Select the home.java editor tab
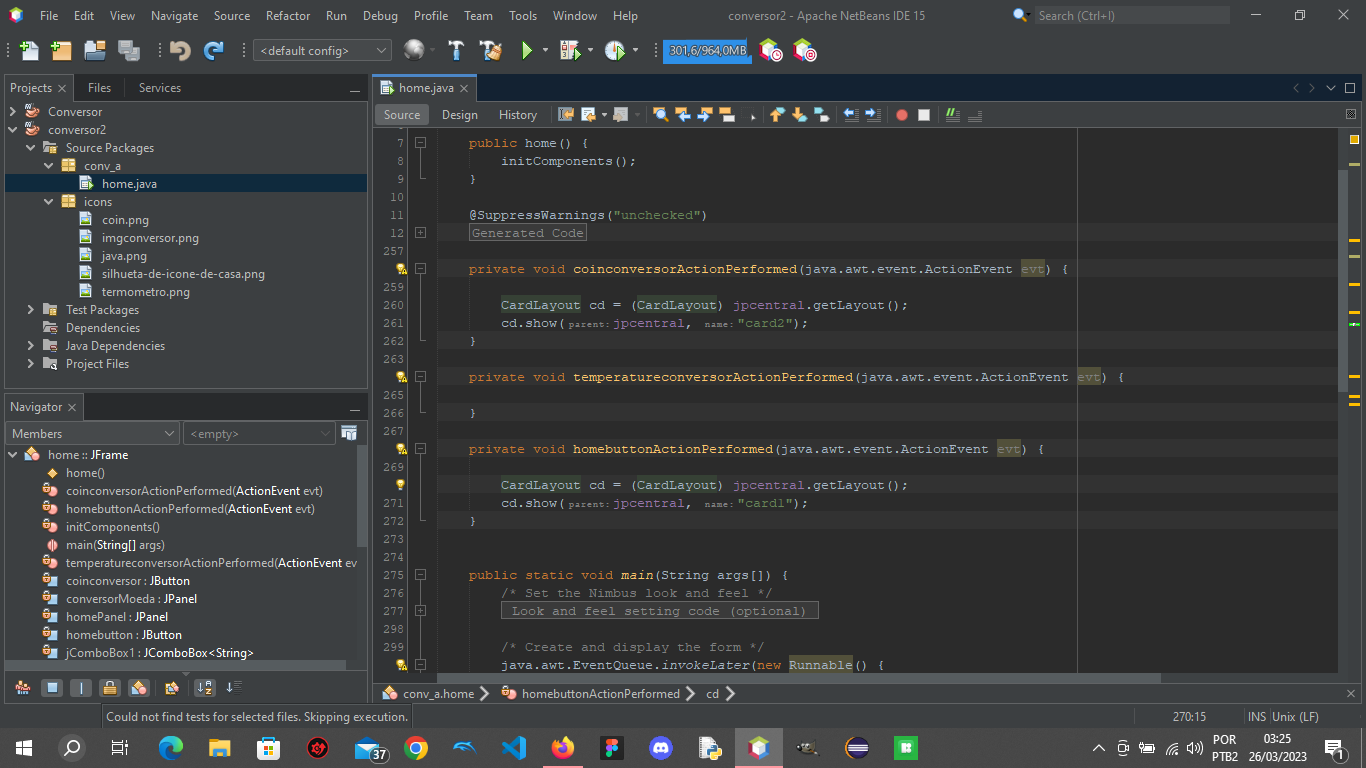This screenshot has height=768, width=1366. click(425, 88)
